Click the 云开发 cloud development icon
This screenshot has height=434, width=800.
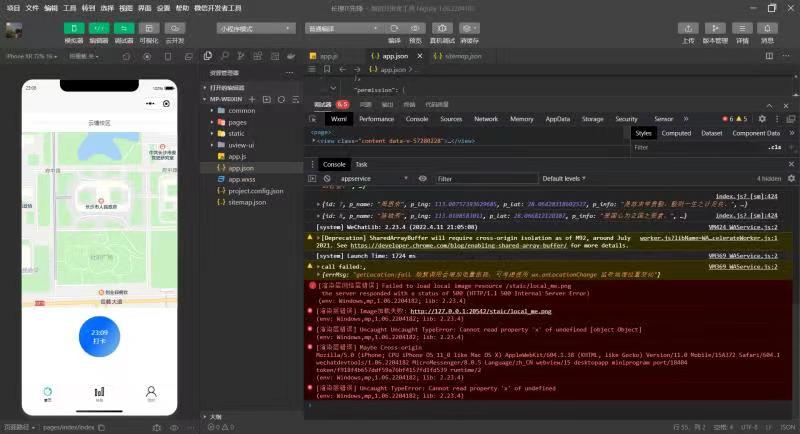pos(175,29)
